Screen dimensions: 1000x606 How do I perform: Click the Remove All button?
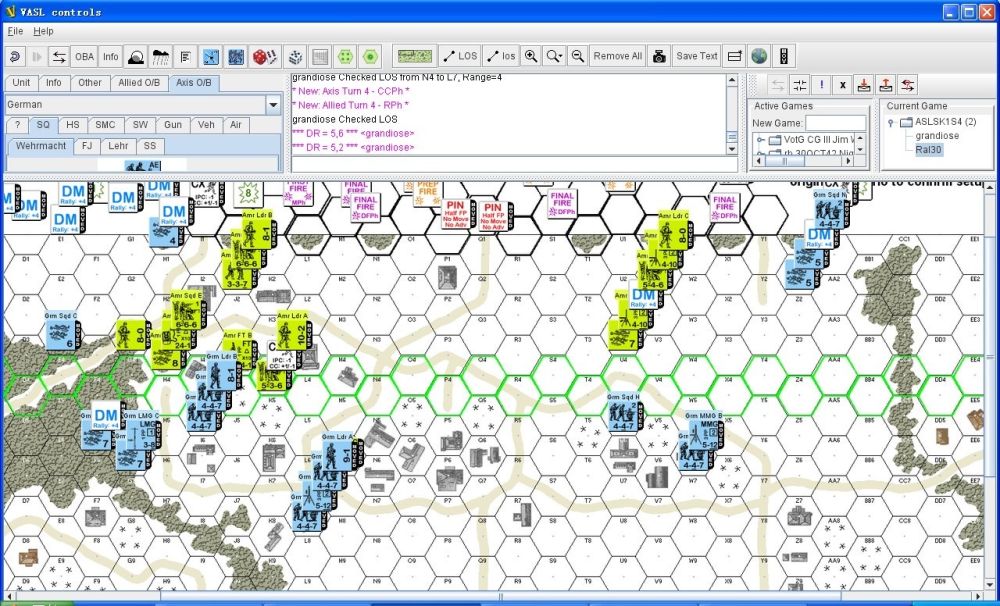point(617,56)
